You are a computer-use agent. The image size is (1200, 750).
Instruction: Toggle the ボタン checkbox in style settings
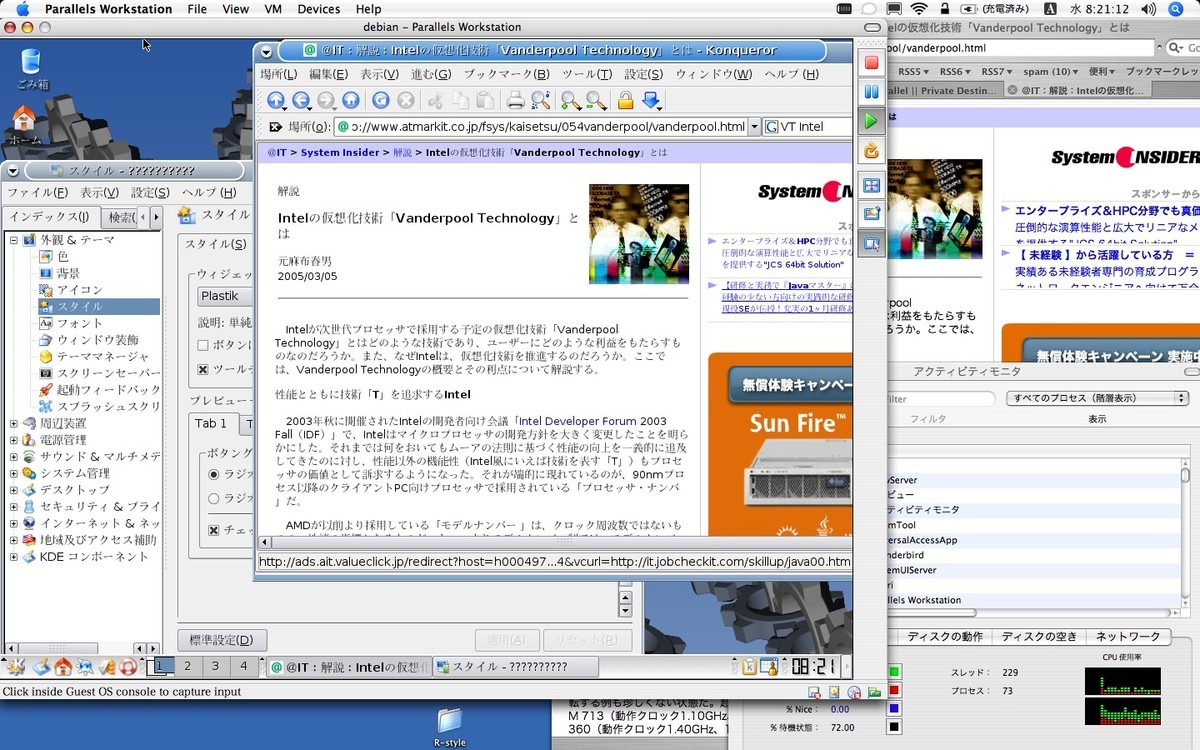(x=203, y=345)
